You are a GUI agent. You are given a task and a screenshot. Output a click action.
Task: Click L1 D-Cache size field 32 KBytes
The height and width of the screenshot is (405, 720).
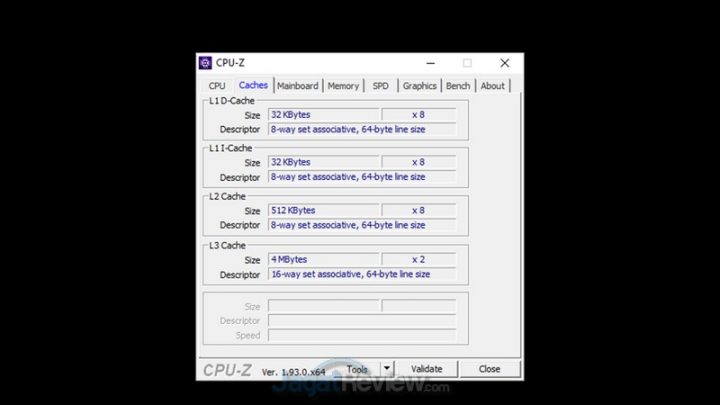click(x=324, y=115)
